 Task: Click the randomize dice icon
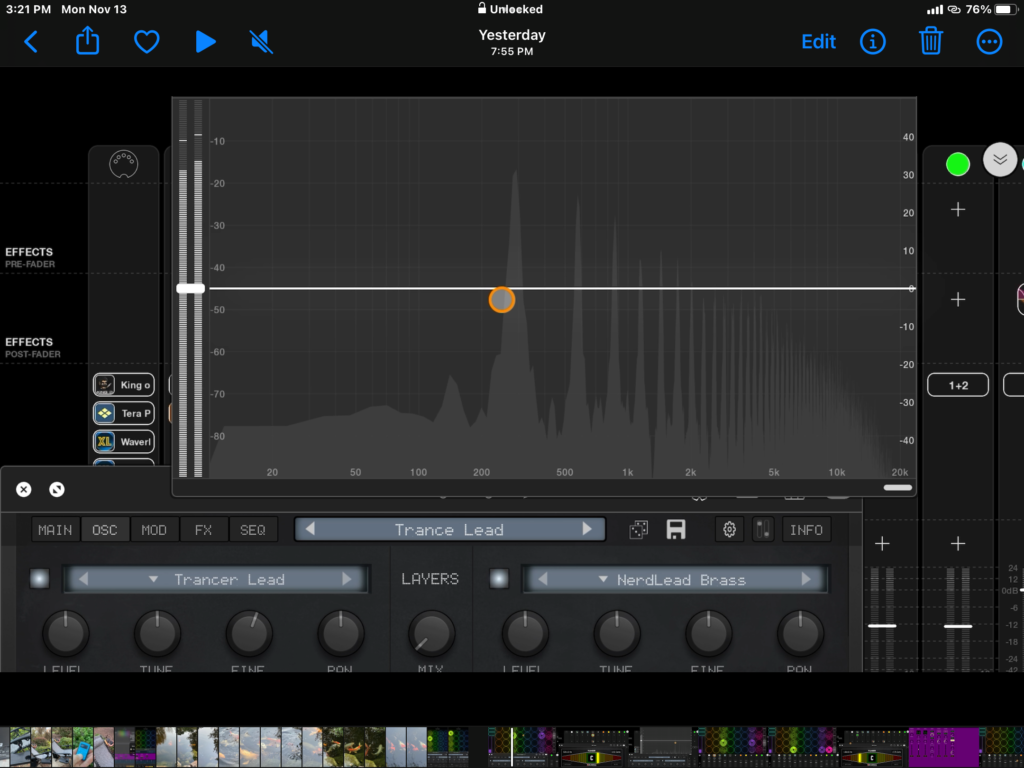point(638,530)
